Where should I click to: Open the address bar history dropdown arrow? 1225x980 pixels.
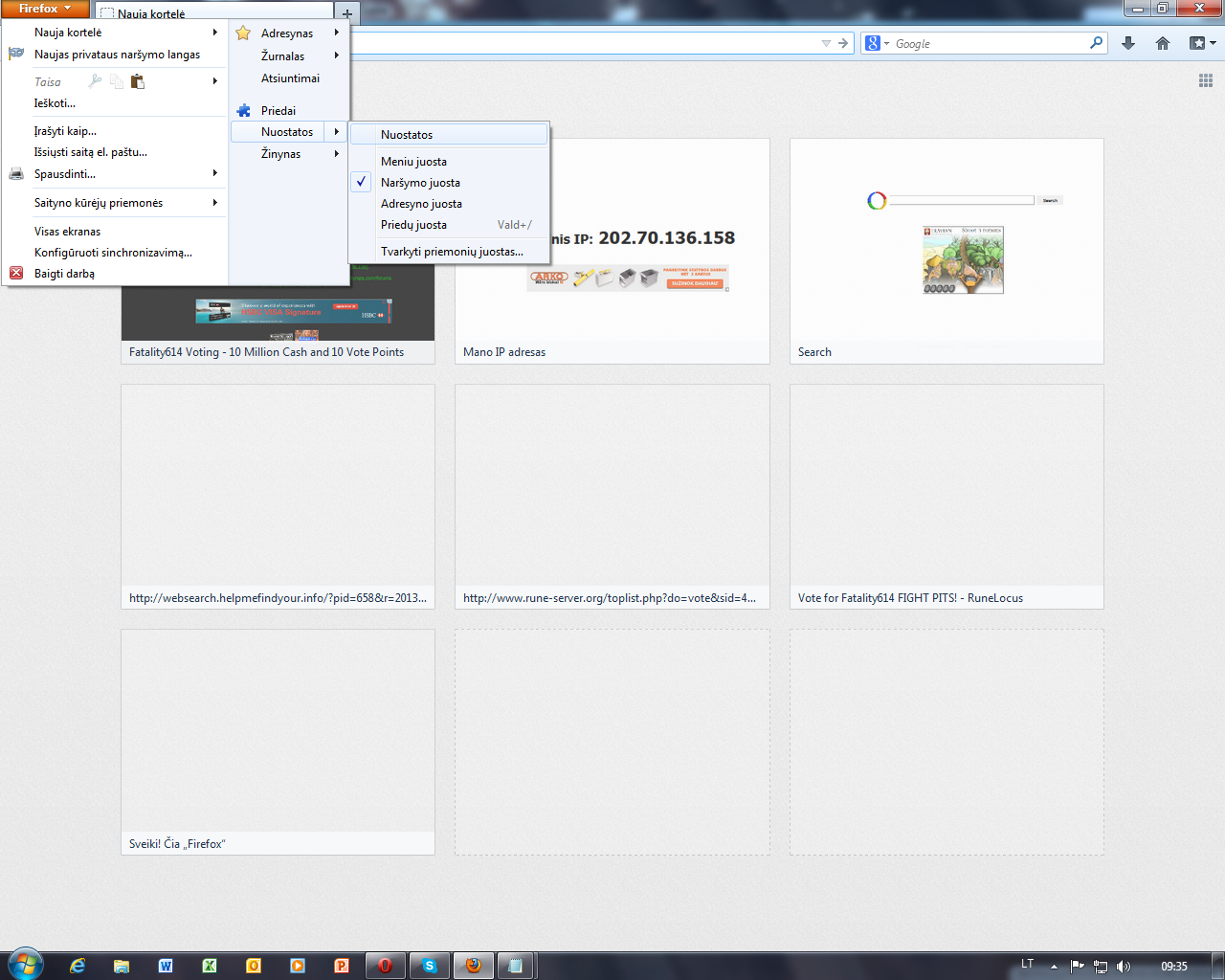(826, 43)
